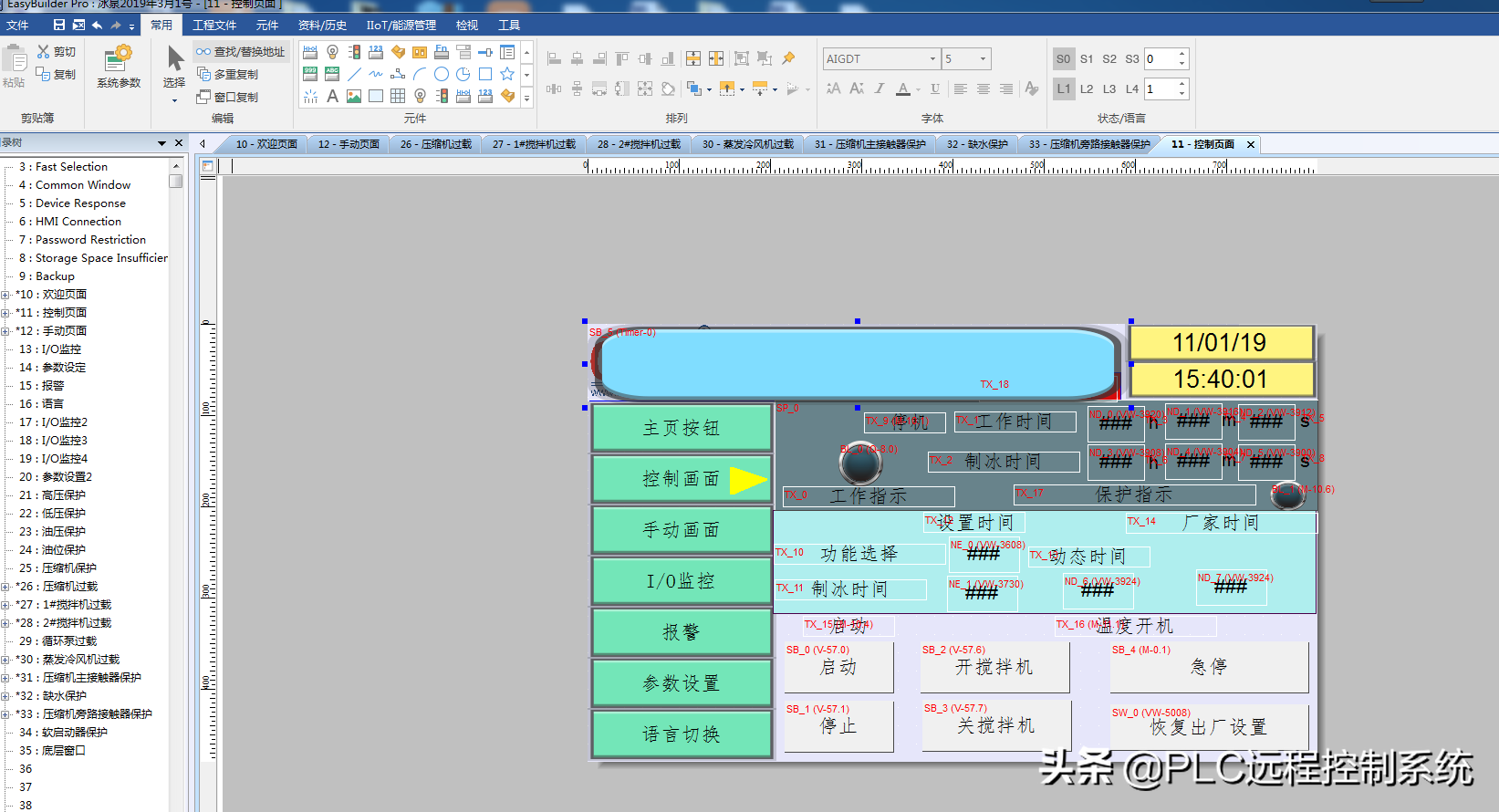Click 查找/替换地址 button

pyautogui.click(x=241, y=52)
